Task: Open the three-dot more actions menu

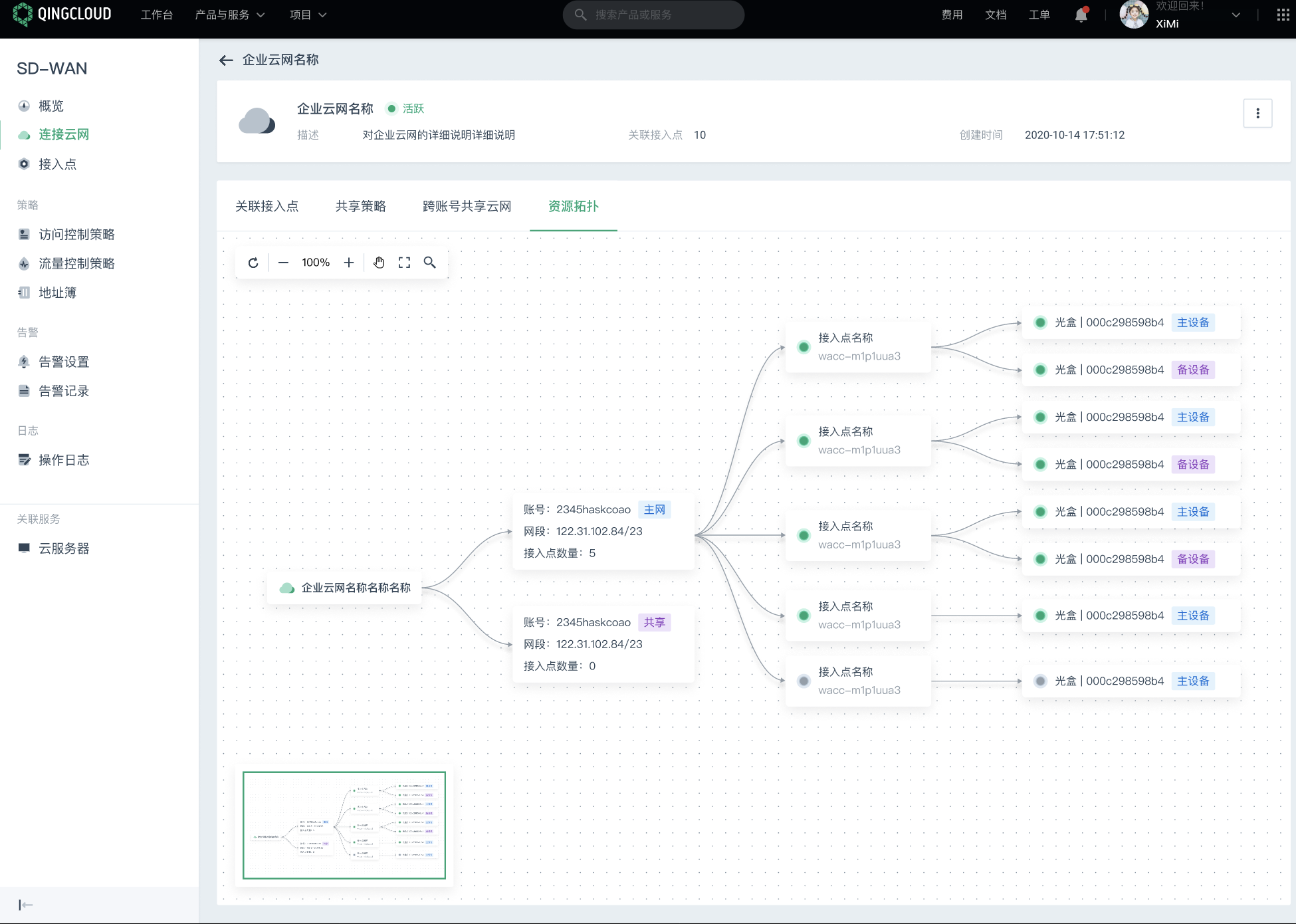Action: 1257,114
